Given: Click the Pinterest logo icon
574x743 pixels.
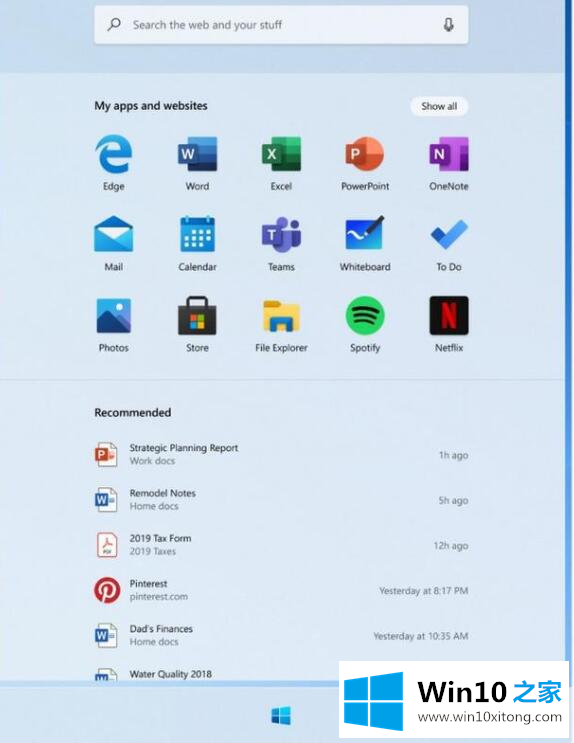Looking at the screenshot, I should pyautogui.click(x=107, y=590).
